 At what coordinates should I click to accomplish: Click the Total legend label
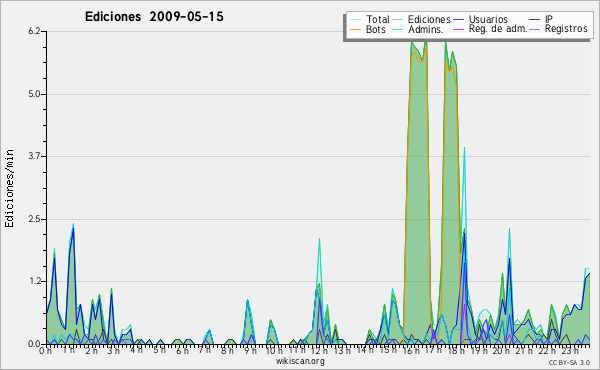click(377, 19)
